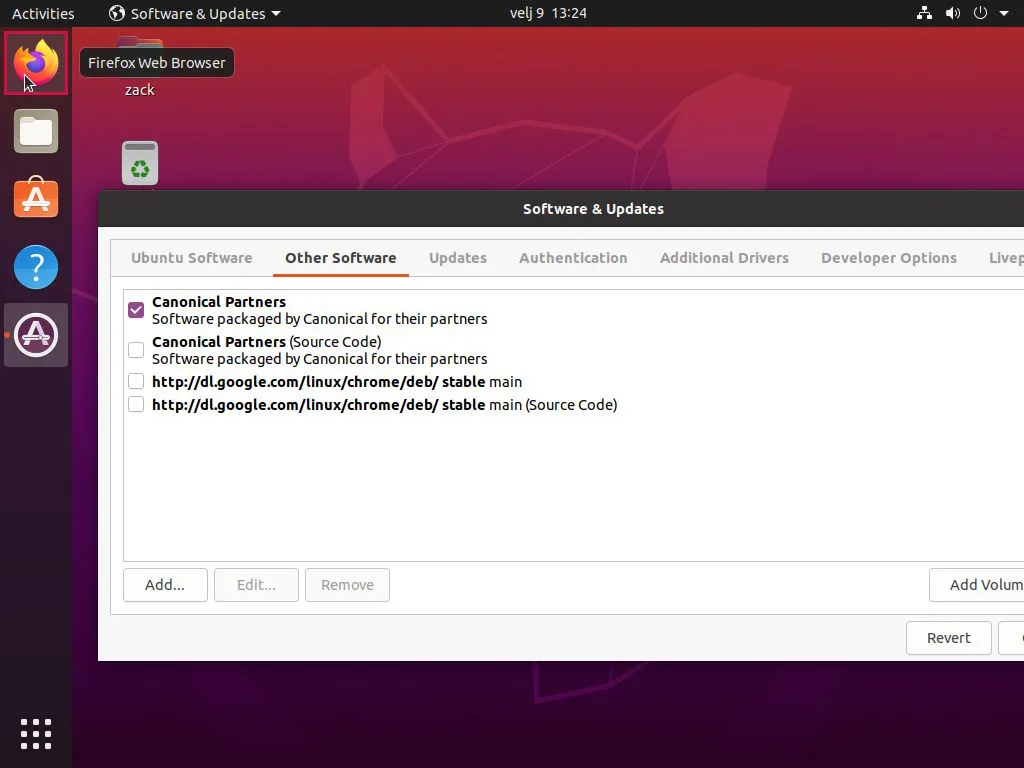Expand the system menu arrow

[1004, 13]
